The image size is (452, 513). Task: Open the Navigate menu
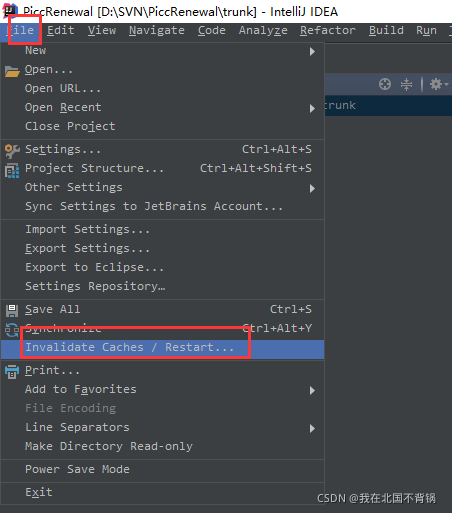(157, 31)
